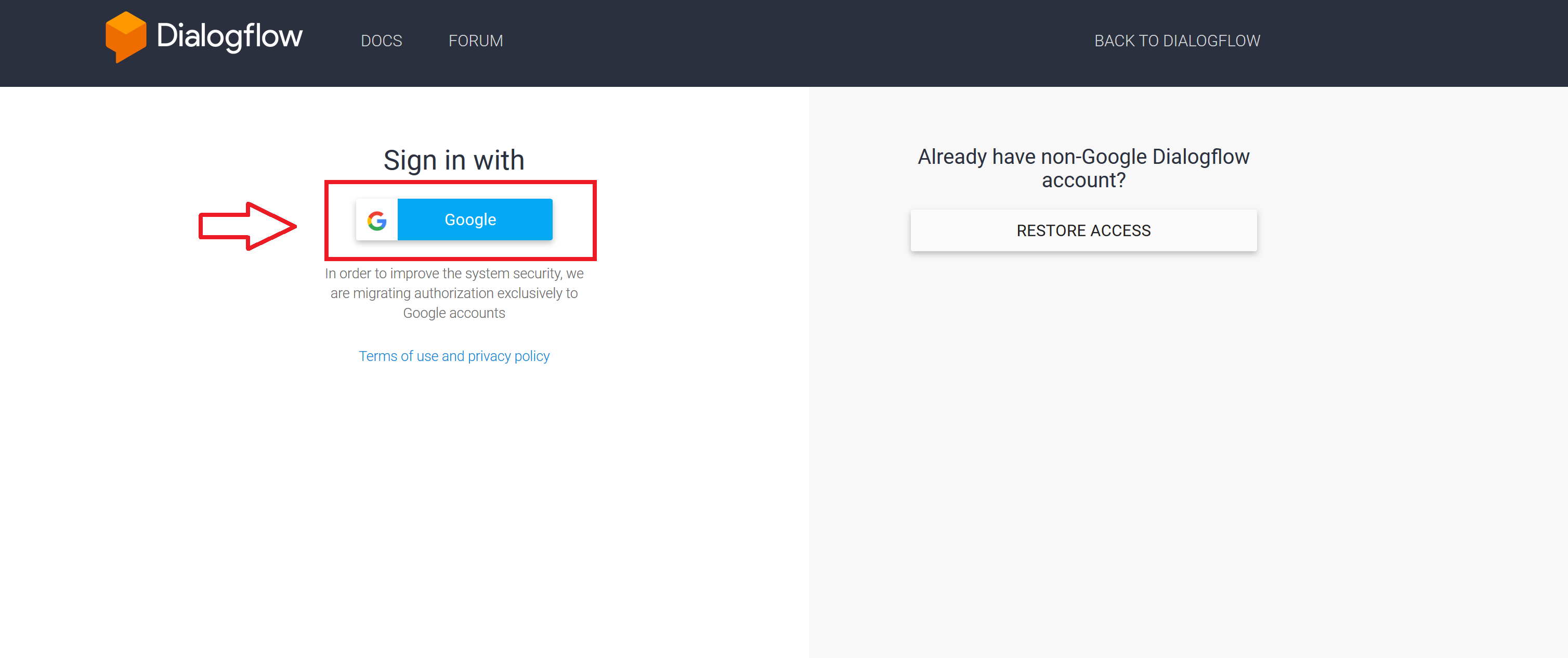1568x658 pixels.
Task: Open the FORUM link in header
Action: 475,41
